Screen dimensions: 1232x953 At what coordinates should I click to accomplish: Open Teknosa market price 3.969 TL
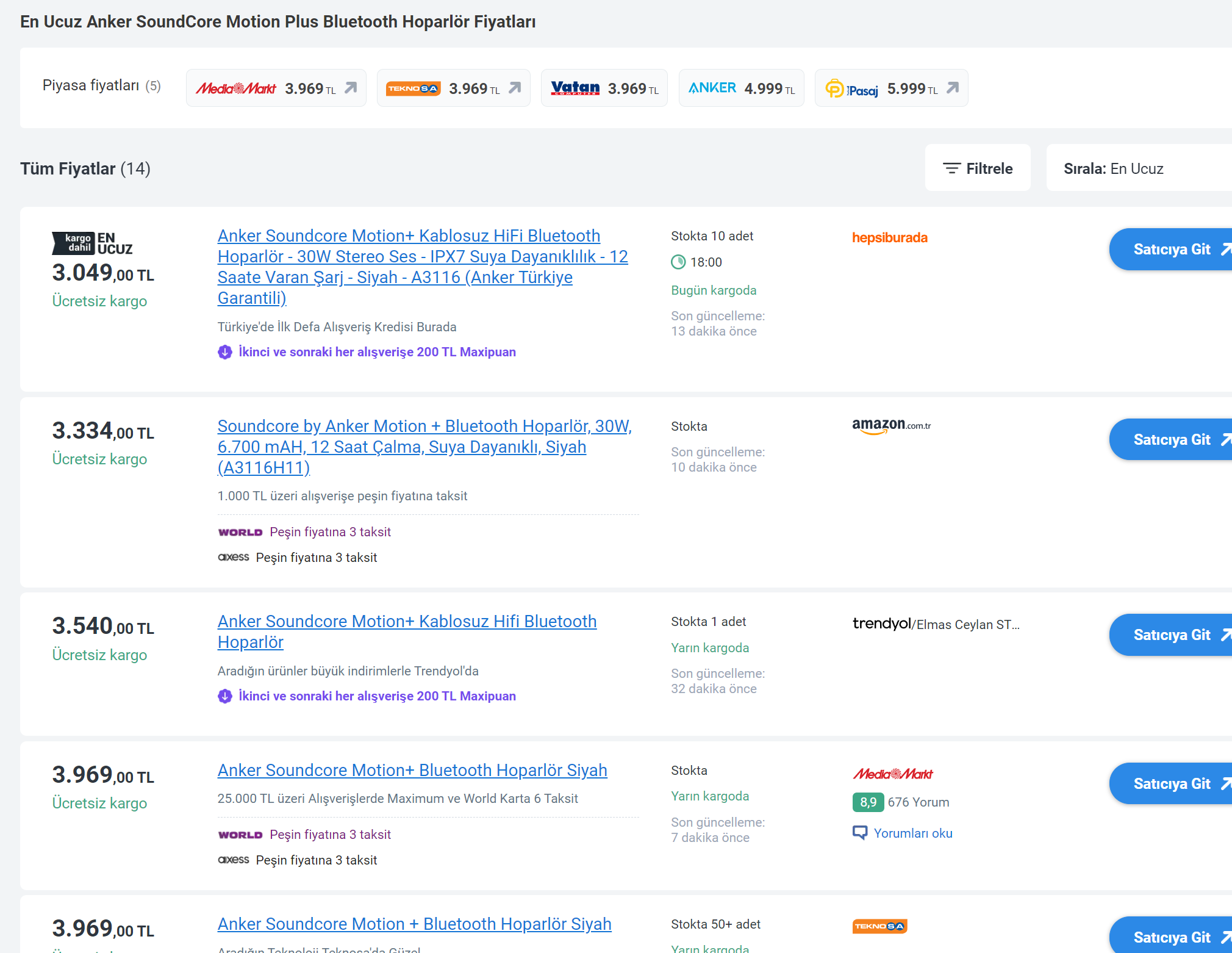[x=453, y=88]
